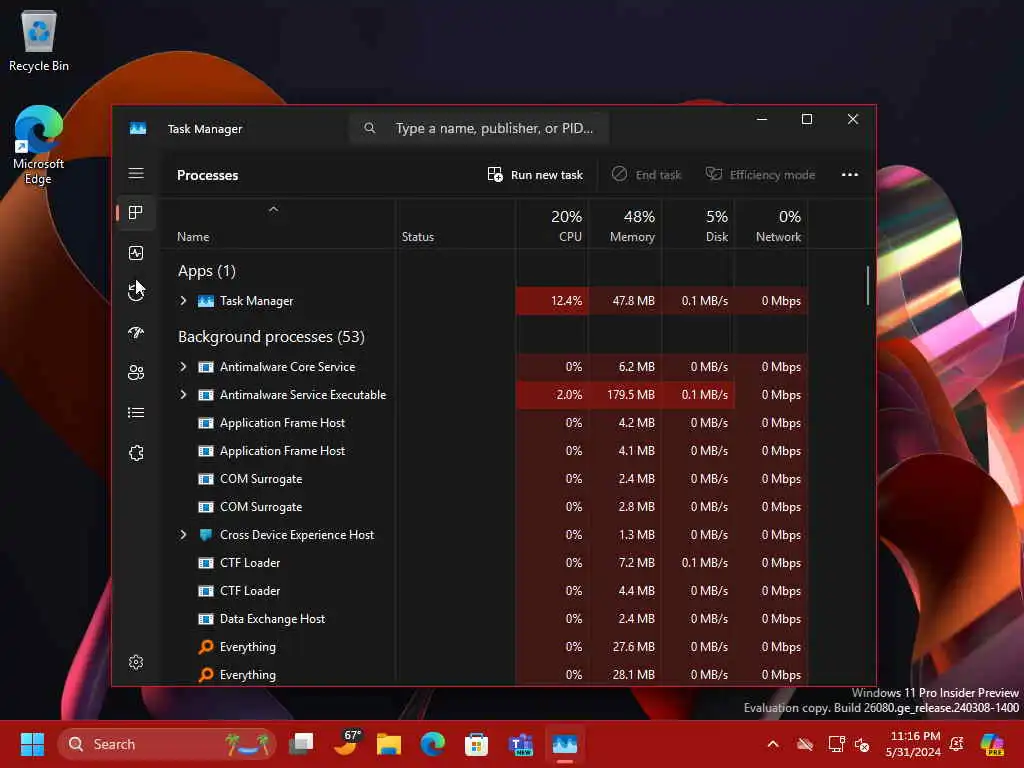Screen dimensions: 1024x768
Task: Click the Task Manager taskbar icon
Action: click(x=565, y=744)
